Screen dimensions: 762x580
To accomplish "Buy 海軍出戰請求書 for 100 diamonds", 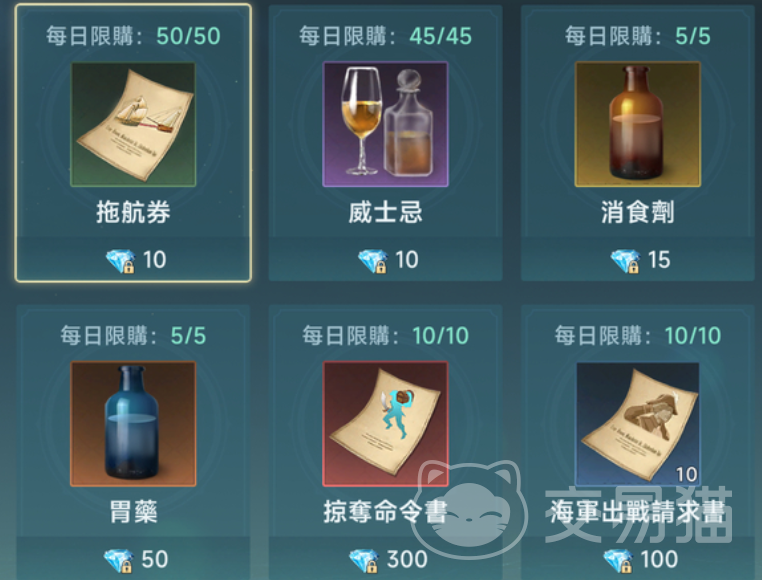I will [x=638, y=558].
